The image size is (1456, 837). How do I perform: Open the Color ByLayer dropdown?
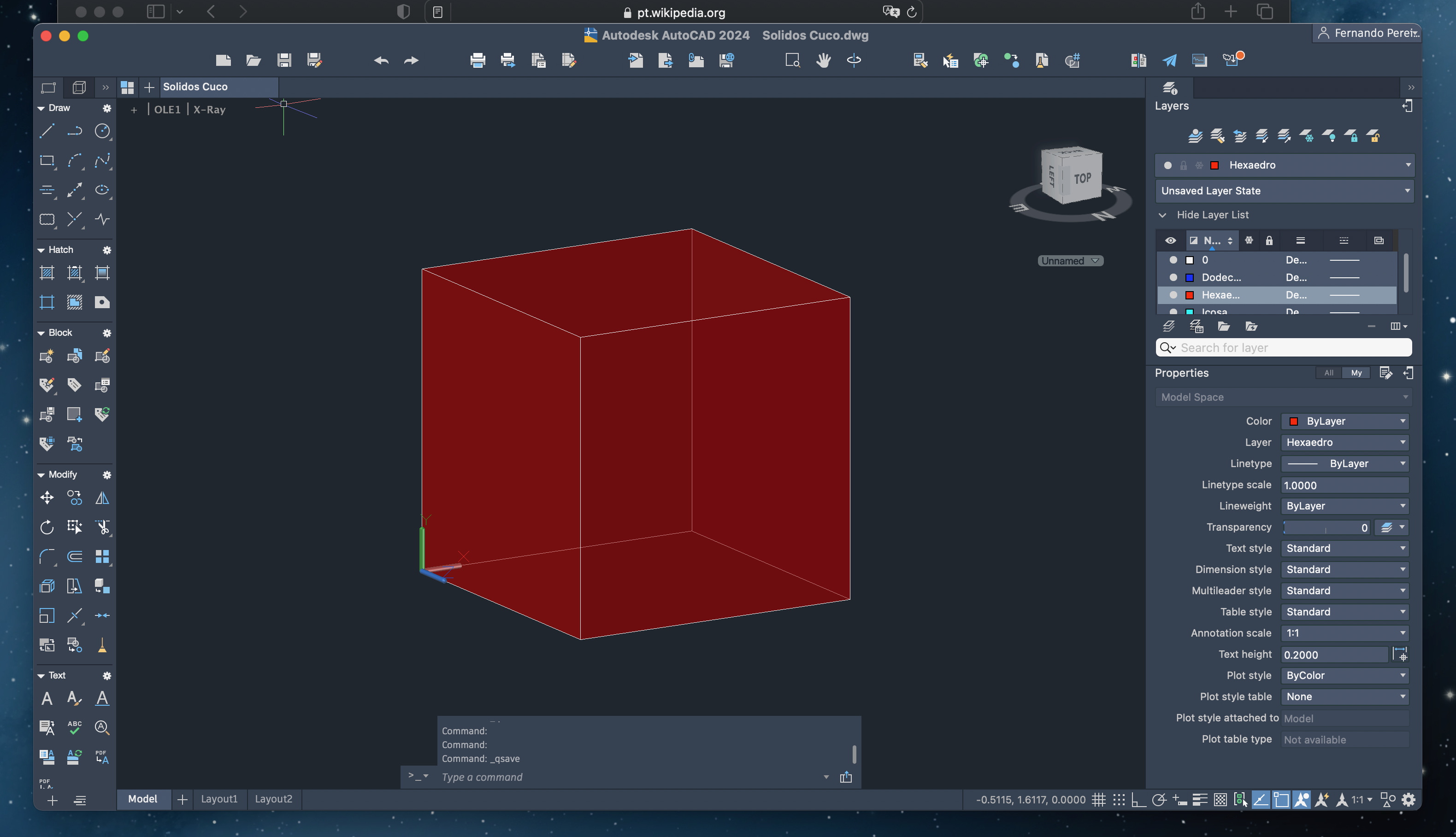1345,421
